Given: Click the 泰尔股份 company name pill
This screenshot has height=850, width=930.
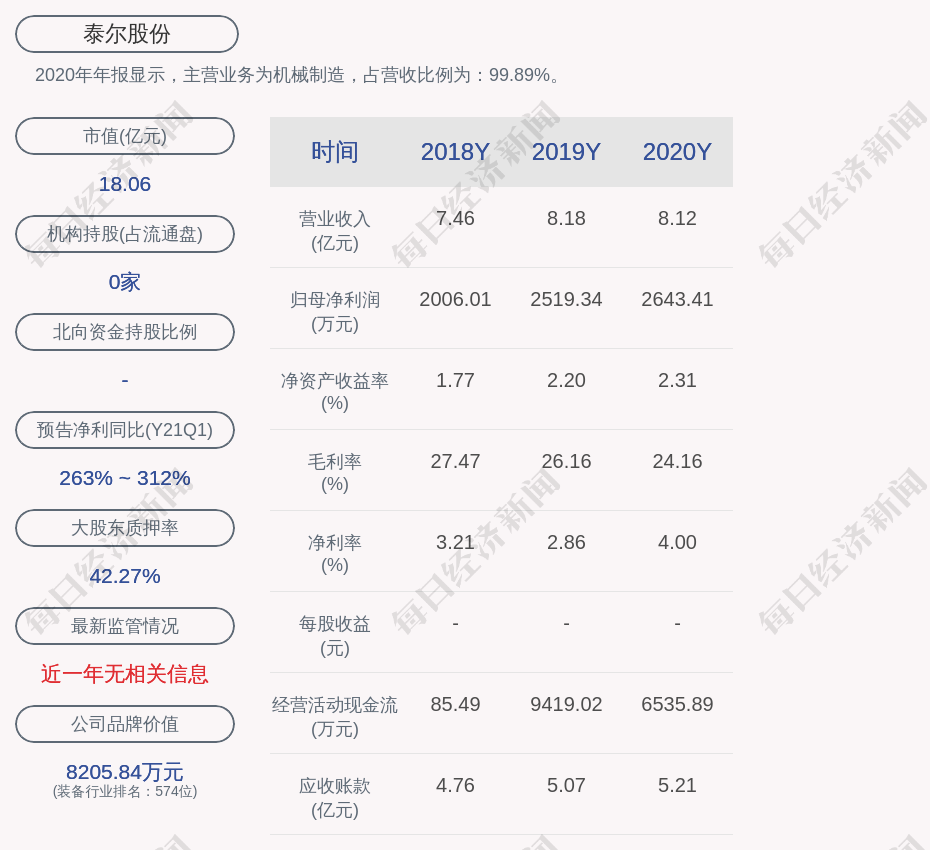Looking at the screenshot, I should 126,34.
